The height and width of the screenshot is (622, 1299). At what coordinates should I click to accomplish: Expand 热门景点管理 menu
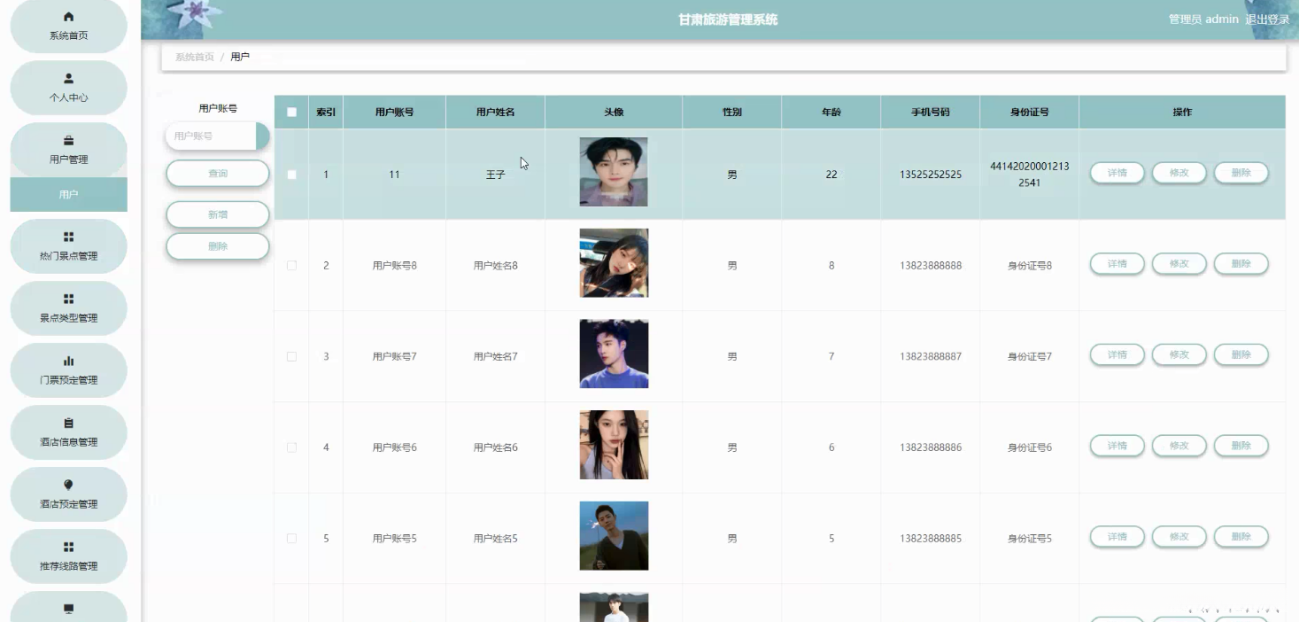coord(68,246)
